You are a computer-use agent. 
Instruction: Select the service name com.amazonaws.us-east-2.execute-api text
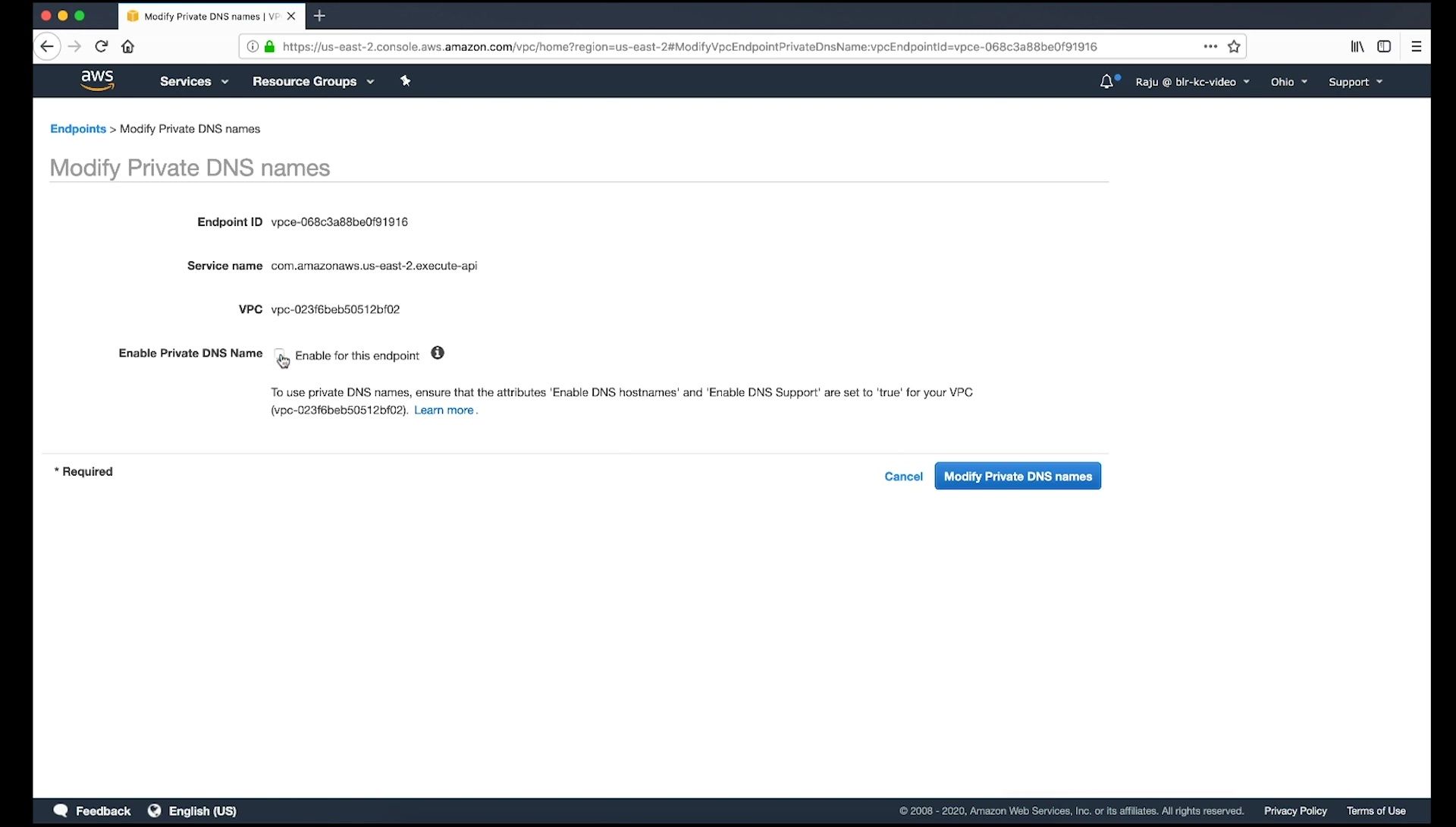point(374,266)
